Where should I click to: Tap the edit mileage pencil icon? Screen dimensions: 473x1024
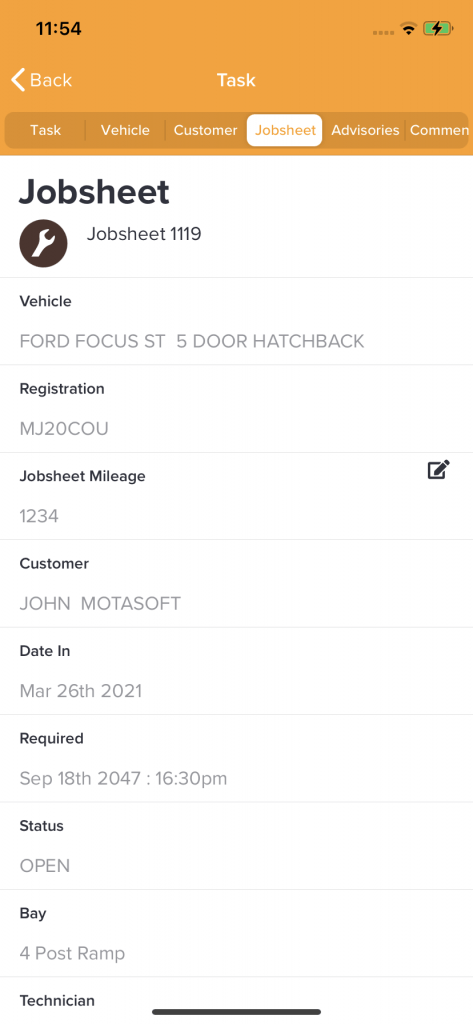tap(438, 470)
